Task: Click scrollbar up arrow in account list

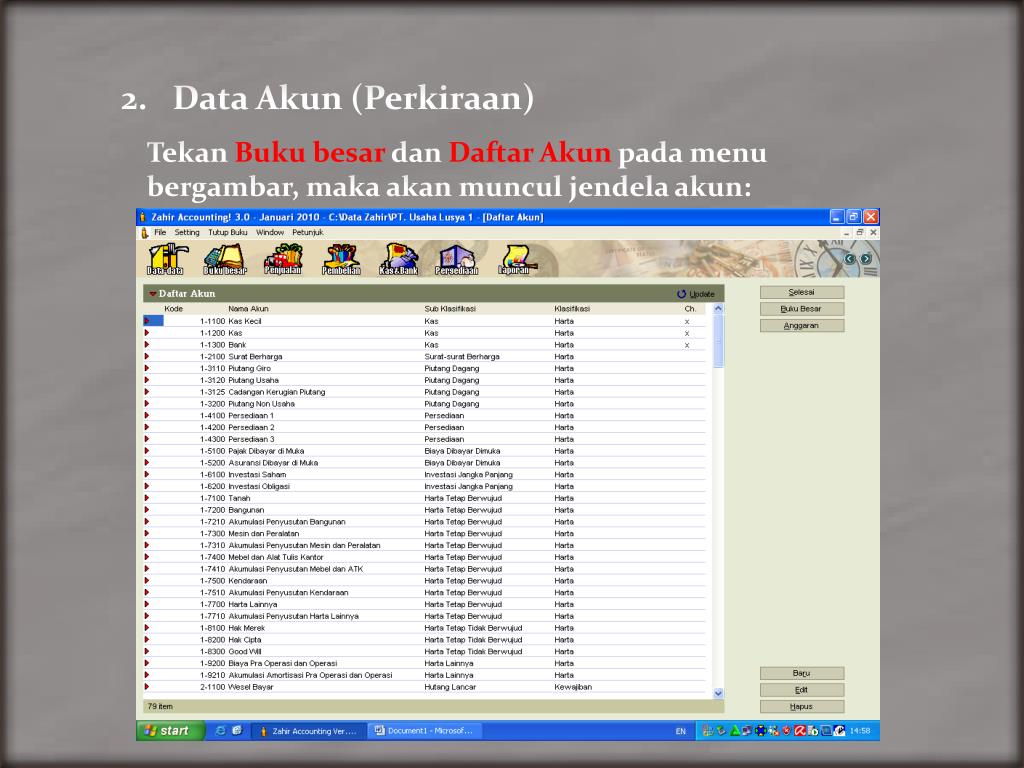Action: coord(718,308)
